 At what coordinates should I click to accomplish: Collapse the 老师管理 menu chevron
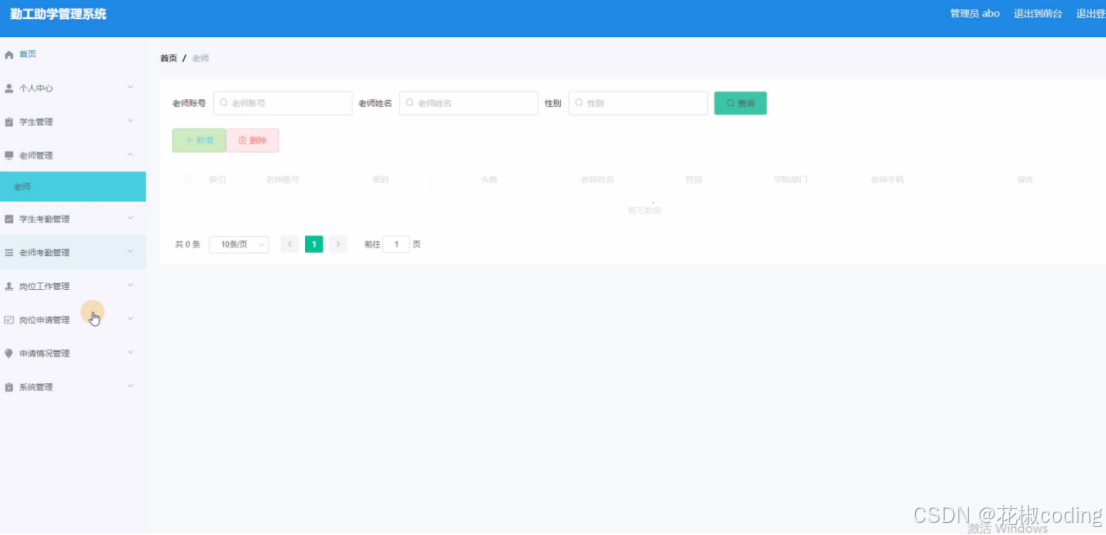[130, 155]
